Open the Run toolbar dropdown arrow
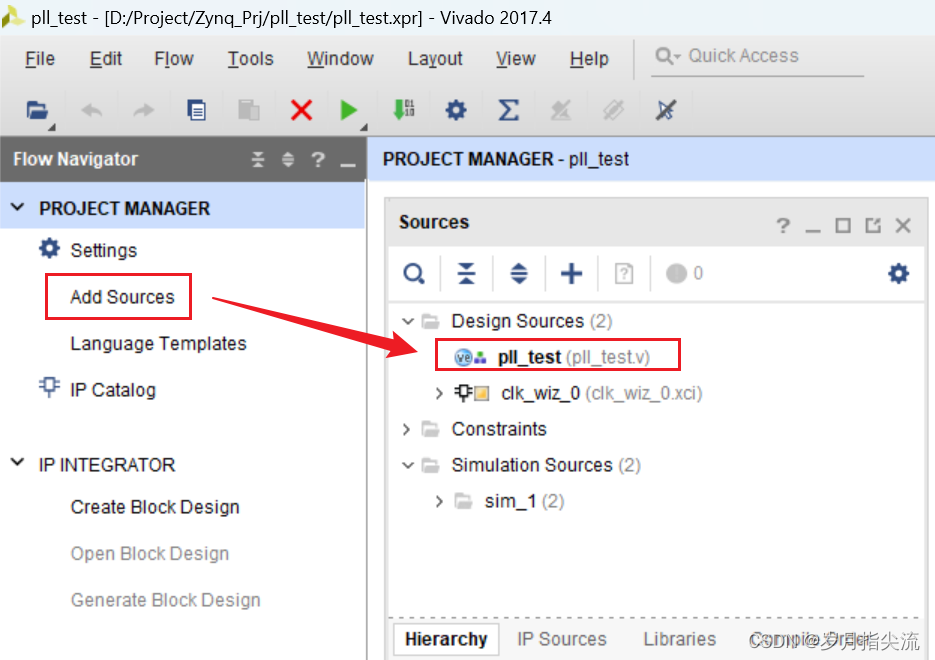 coord(364,127)
